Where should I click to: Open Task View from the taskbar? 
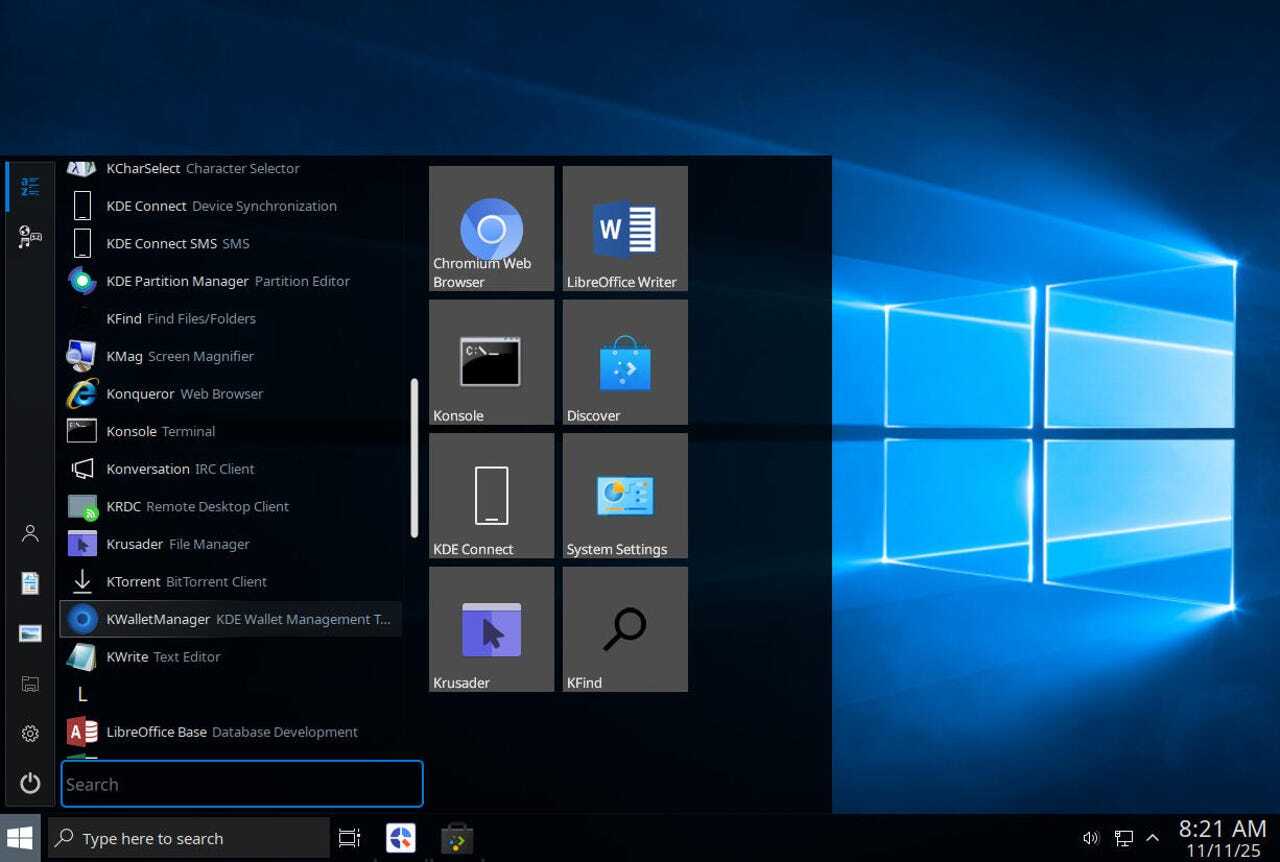coord(349,838)
